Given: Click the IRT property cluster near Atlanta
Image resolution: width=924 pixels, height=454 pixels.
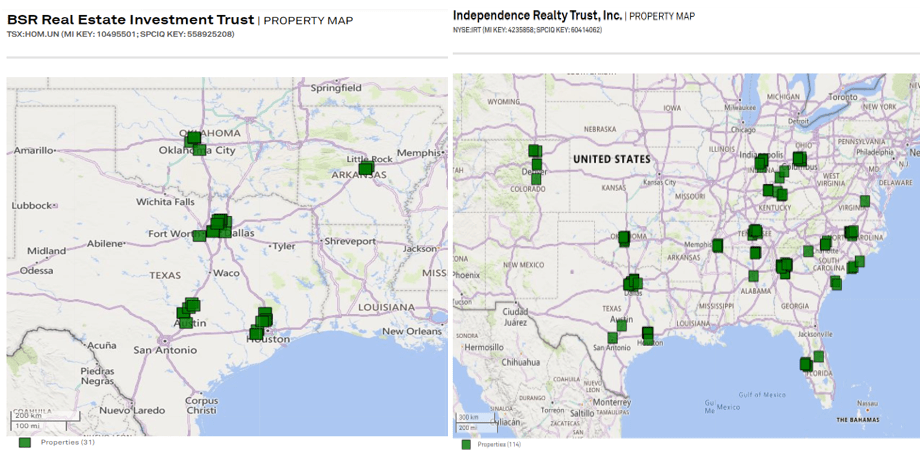Looking at the screenshot, I should coord(784,268).
